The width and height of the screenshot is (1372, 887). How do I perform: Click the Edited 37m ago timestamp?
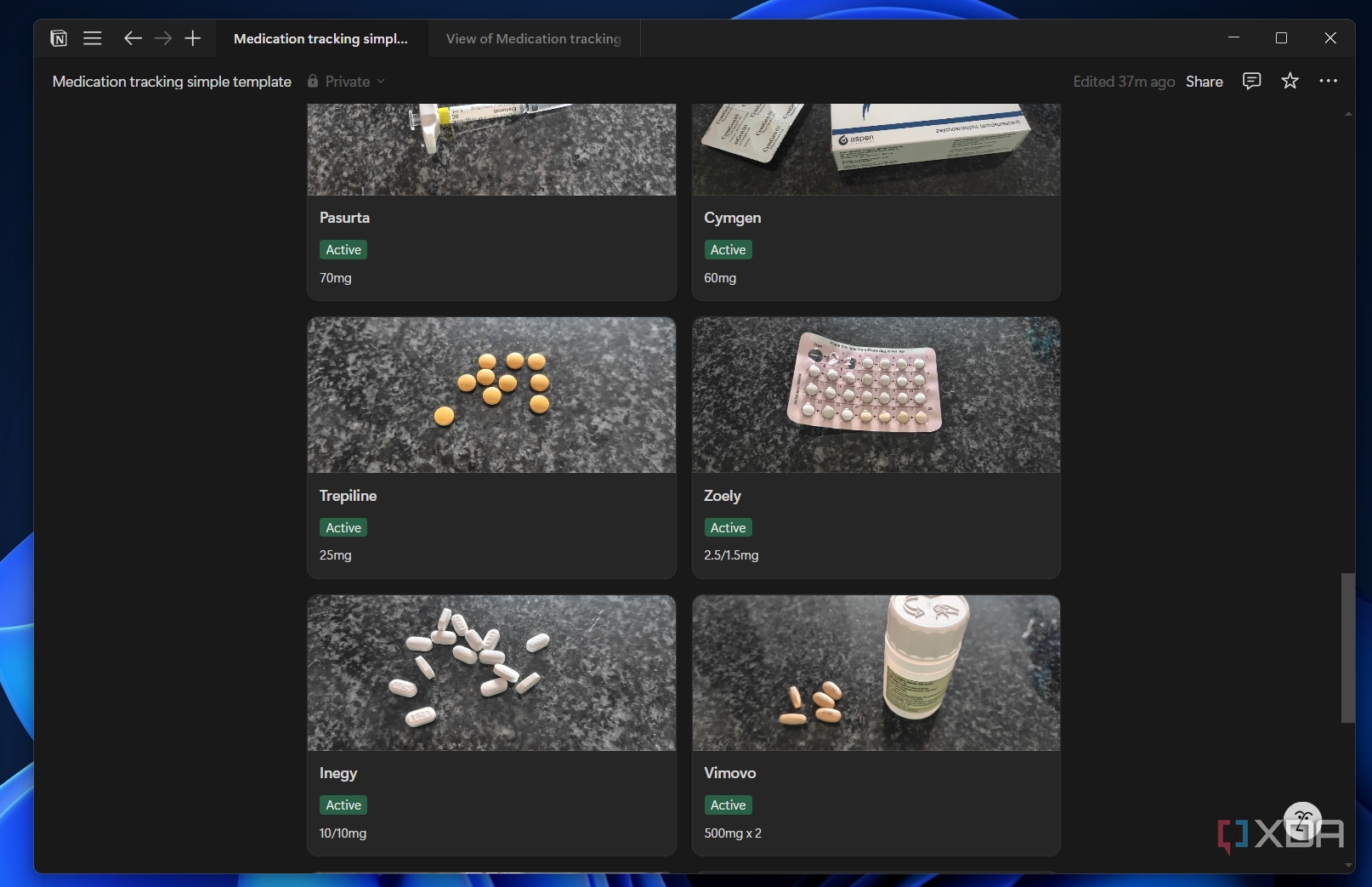(1124, 82)
